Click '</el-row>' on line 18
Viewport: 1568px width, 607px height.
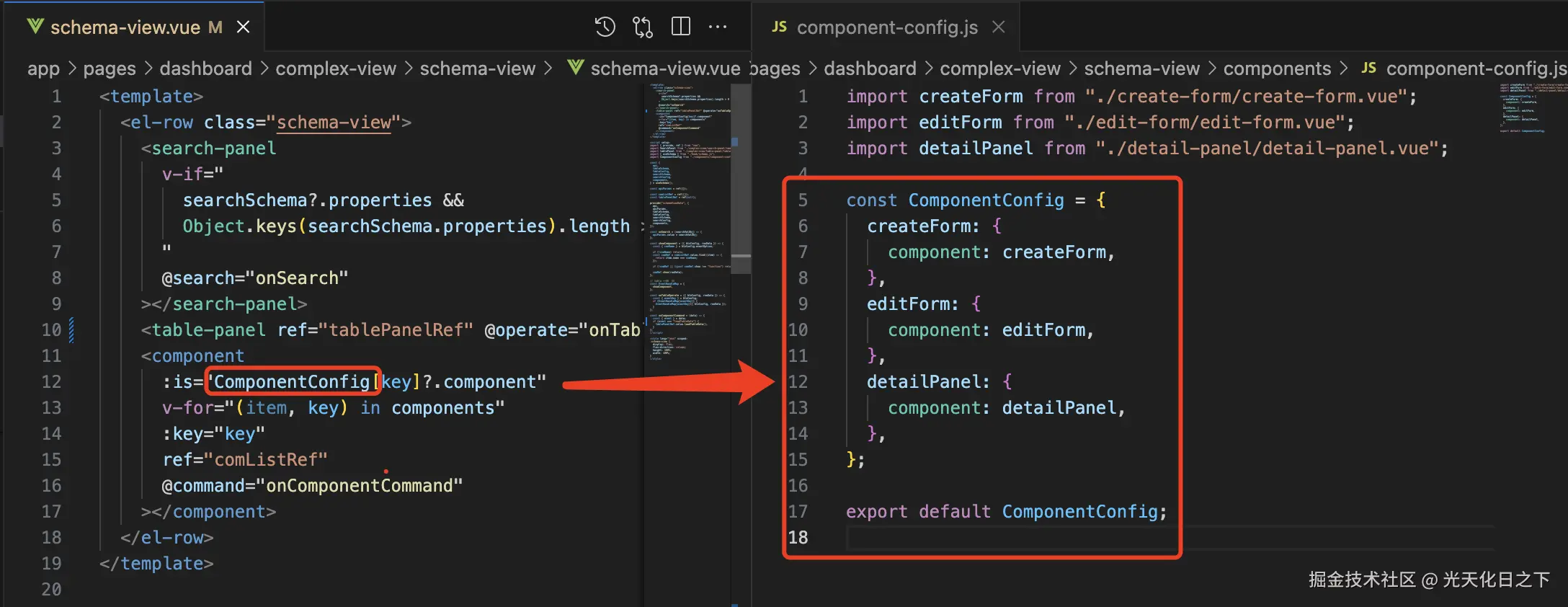point(167,537)
